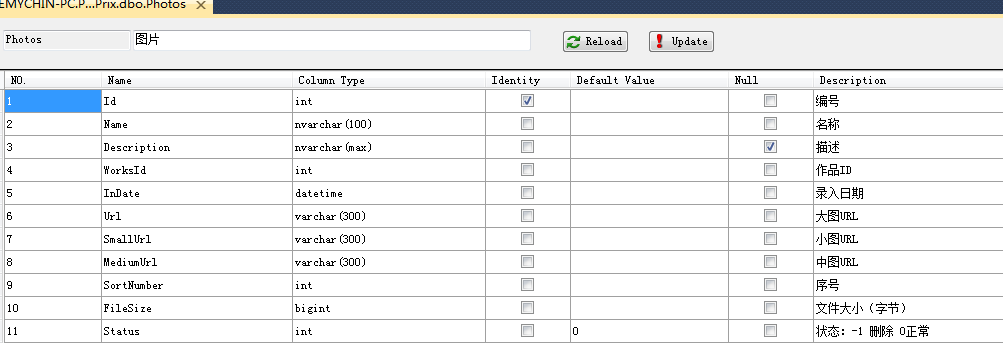Uncheck Identity checkbox for Id row

[527, 101]
